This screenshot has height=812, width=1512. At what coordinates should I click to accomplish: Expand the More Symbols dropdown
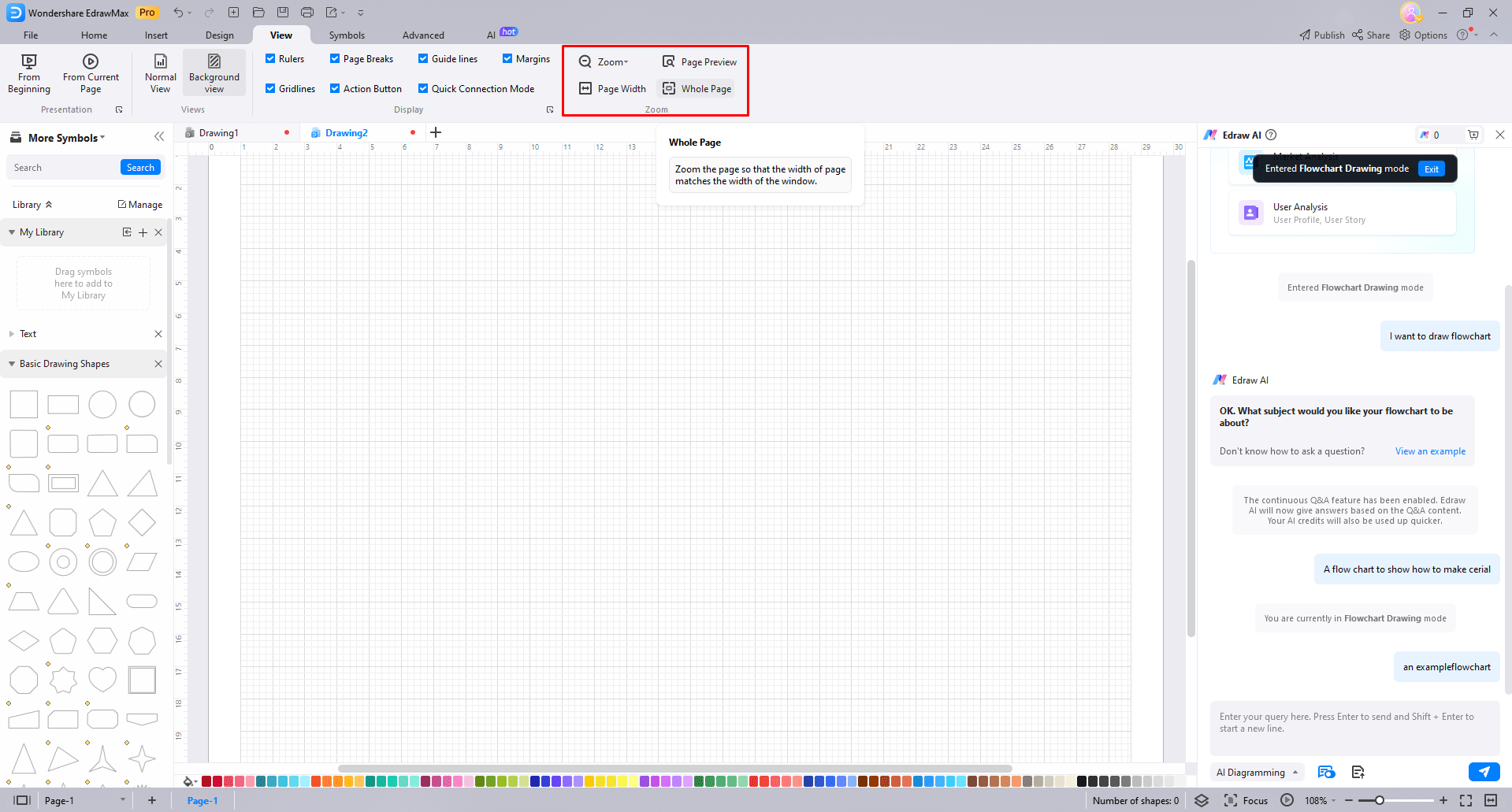click(66, 138)
